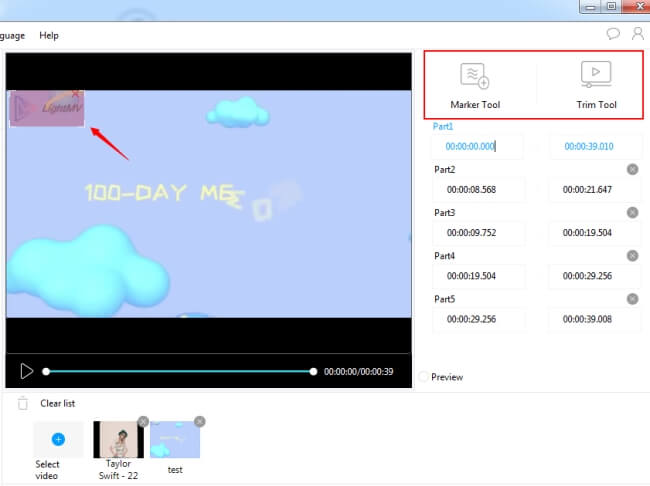Click the playback progress slider start handle
The width and height of the screenshot is (650, 486).
tap(46, 371)
